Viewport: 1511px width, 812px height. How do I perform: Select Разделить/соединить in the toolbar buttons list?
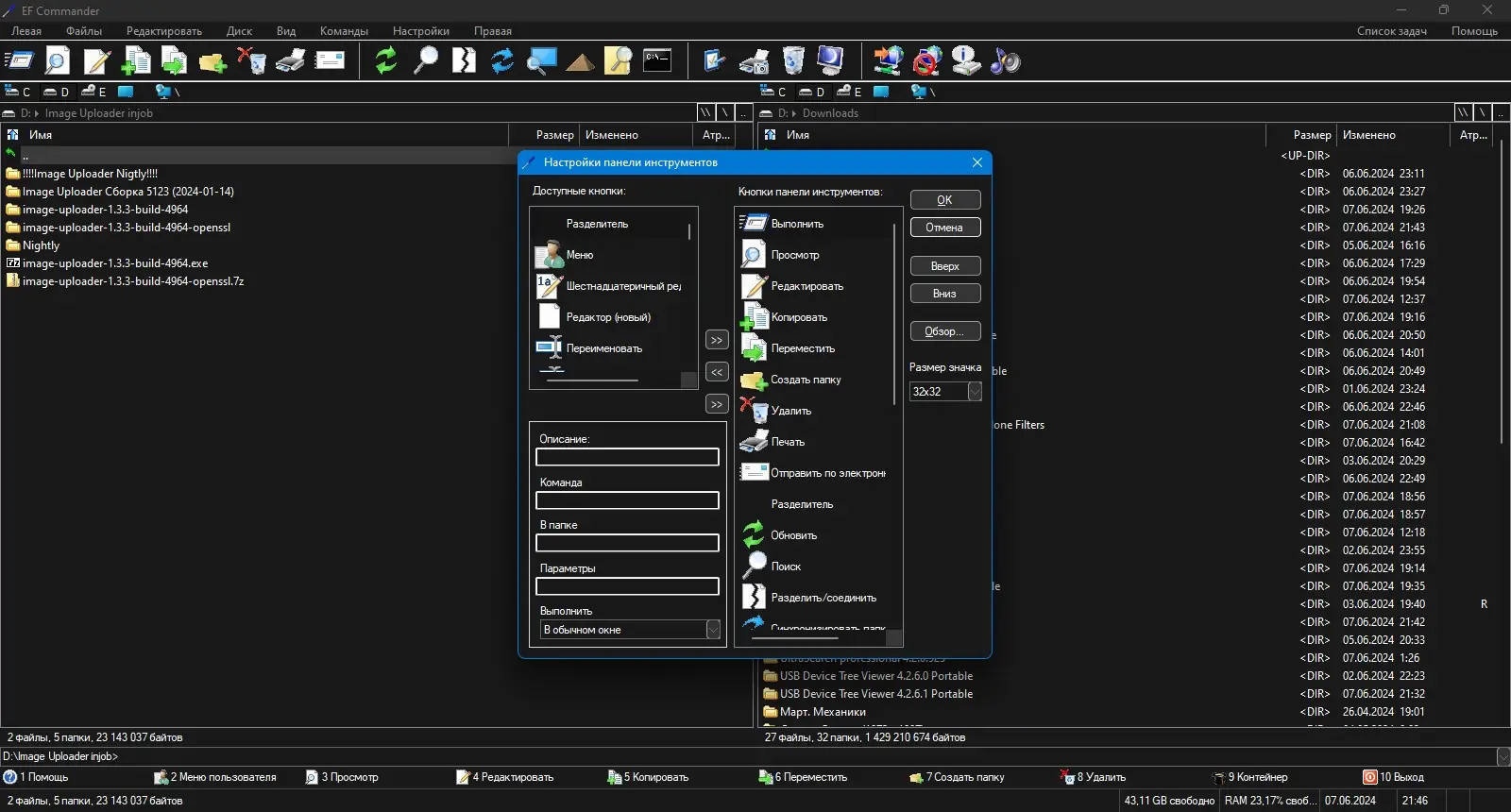tap(823, 598)
